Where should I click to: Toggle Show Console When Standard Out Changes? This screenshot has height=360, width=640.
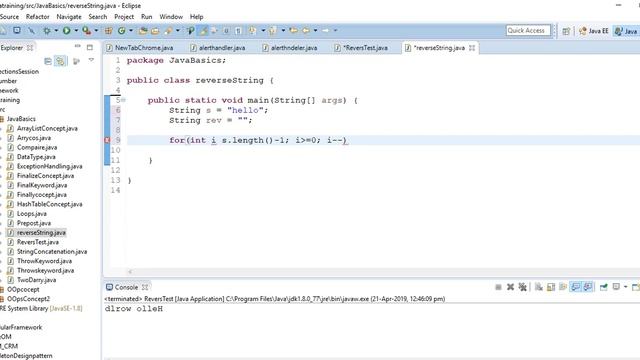(x=576, y=287)
